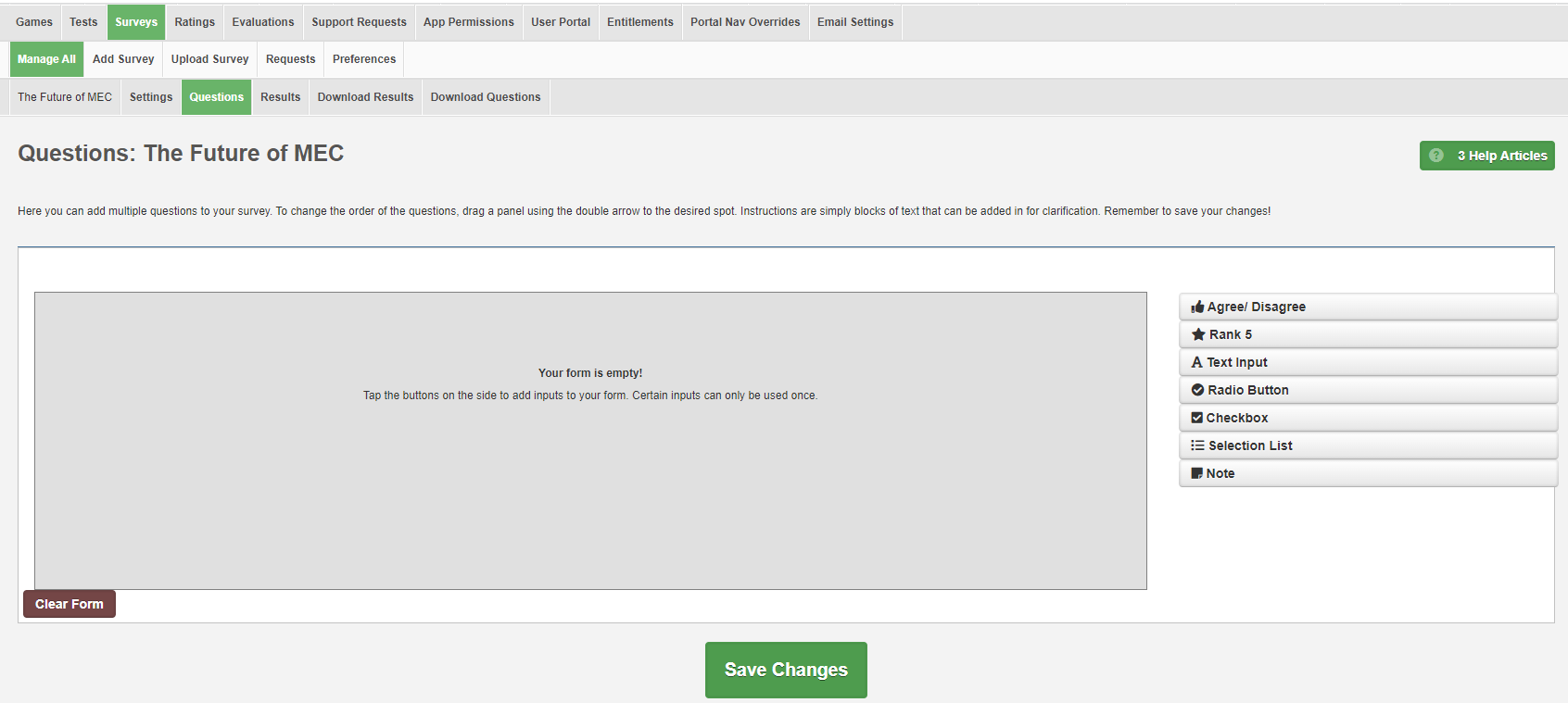Click the Text Input letter icon

coord(1196,362)
